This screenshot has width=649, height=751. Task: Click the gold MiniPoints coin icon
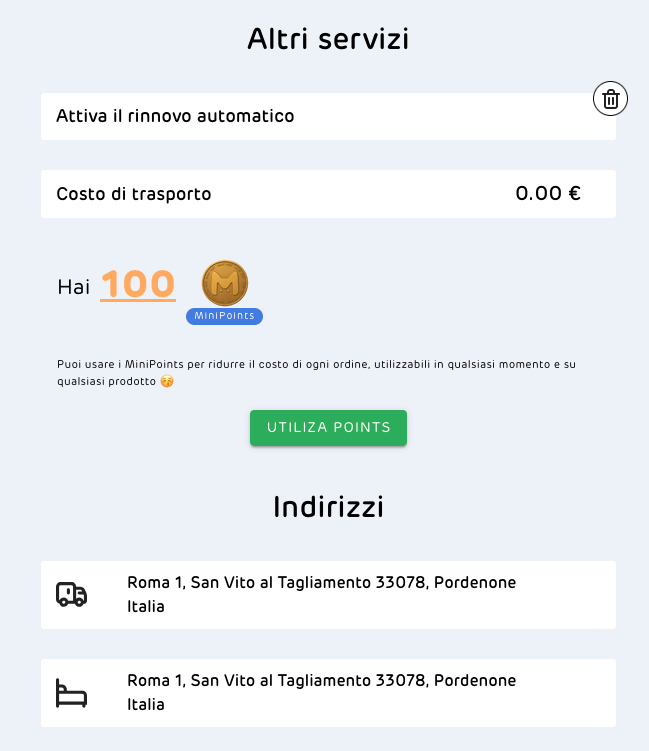pyautogui.click(x=224, y=284)
